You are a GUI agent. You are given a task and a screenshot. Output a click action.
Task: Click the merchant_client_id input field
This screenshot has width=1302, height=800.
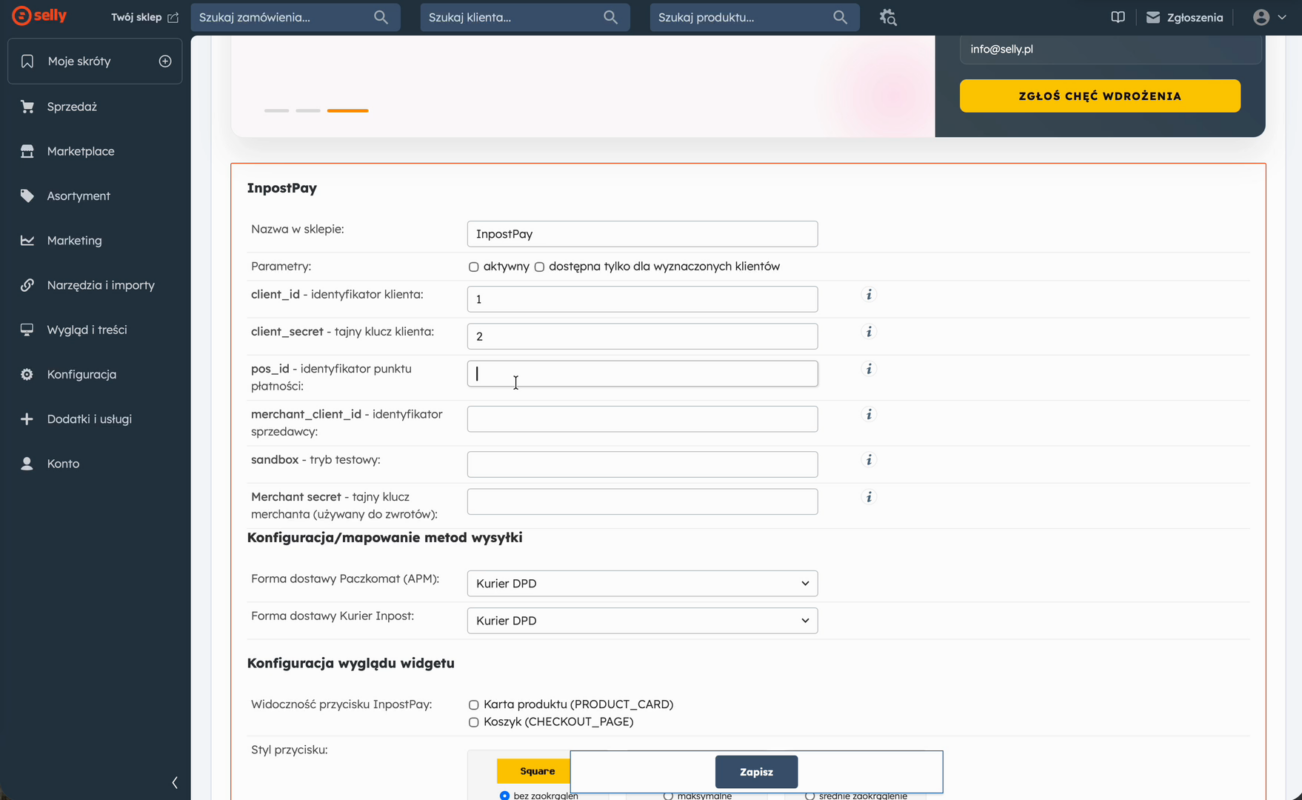(642, 419)
